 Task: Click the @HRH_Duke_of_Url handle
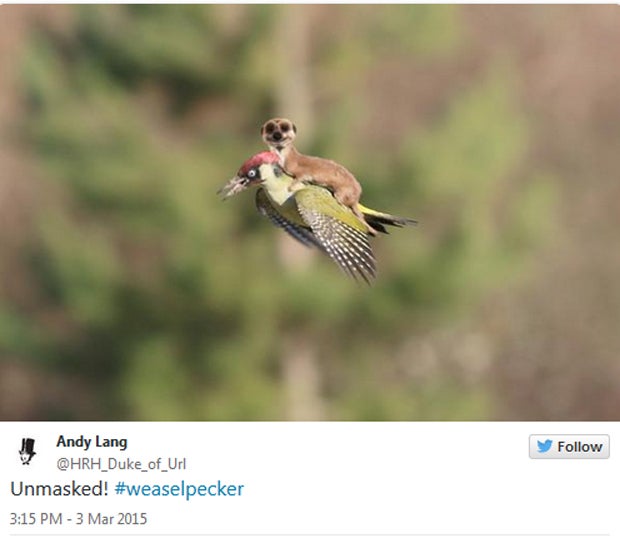pyautogui.click(x=121, y=464)
